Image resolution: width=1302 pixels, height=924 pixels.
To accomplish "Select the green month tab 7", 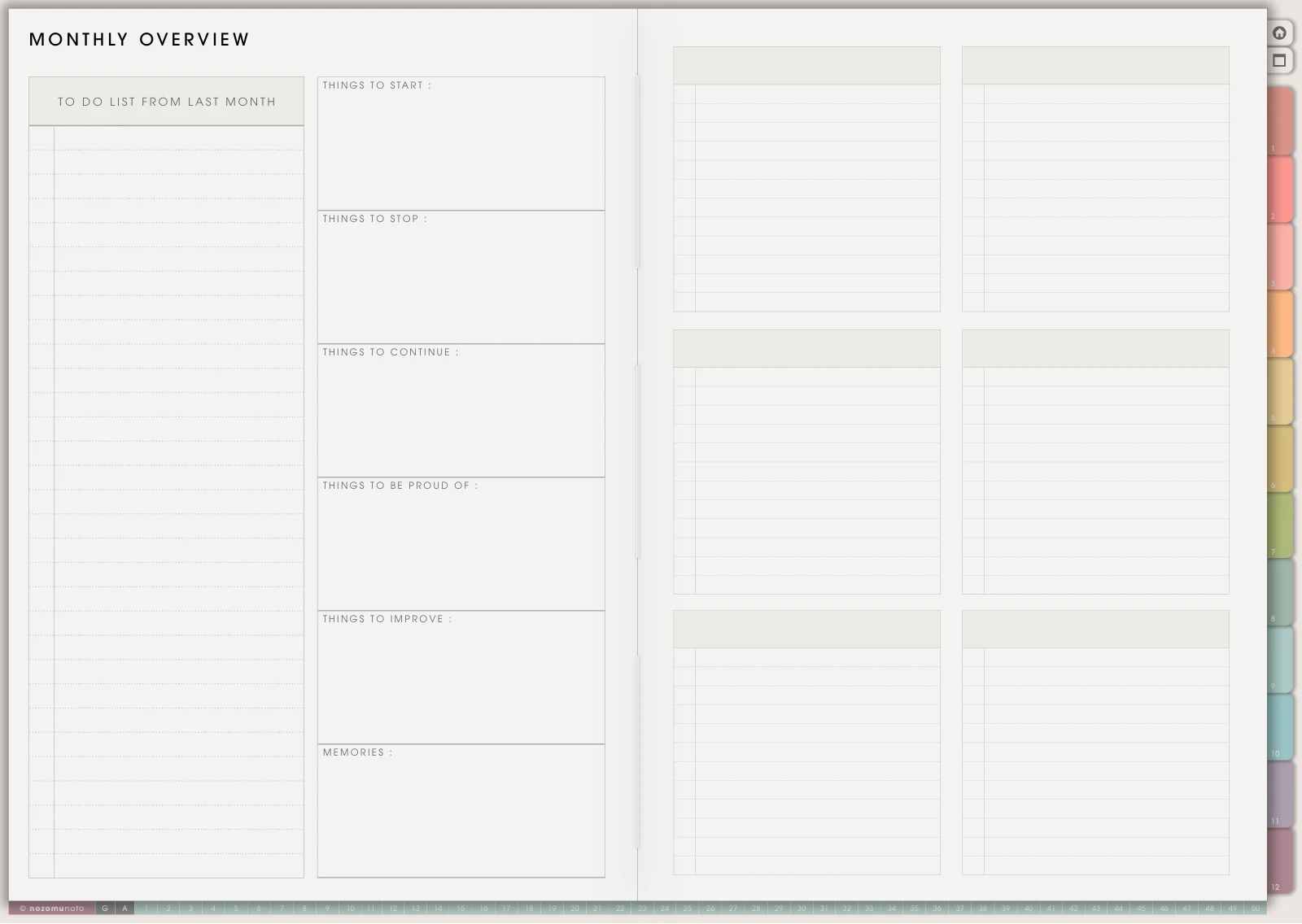I will pyautogui.click(x=1280, y=525).
